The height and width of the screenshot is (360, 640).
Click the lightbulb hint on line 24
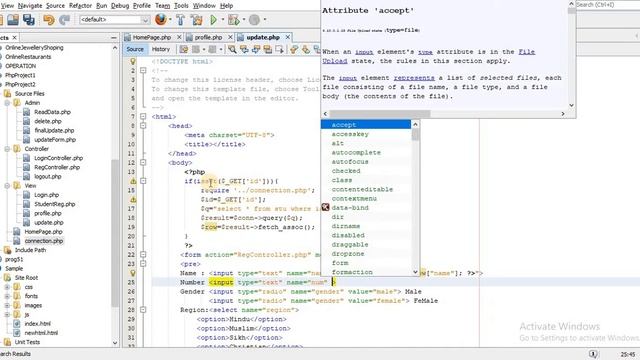133,273
